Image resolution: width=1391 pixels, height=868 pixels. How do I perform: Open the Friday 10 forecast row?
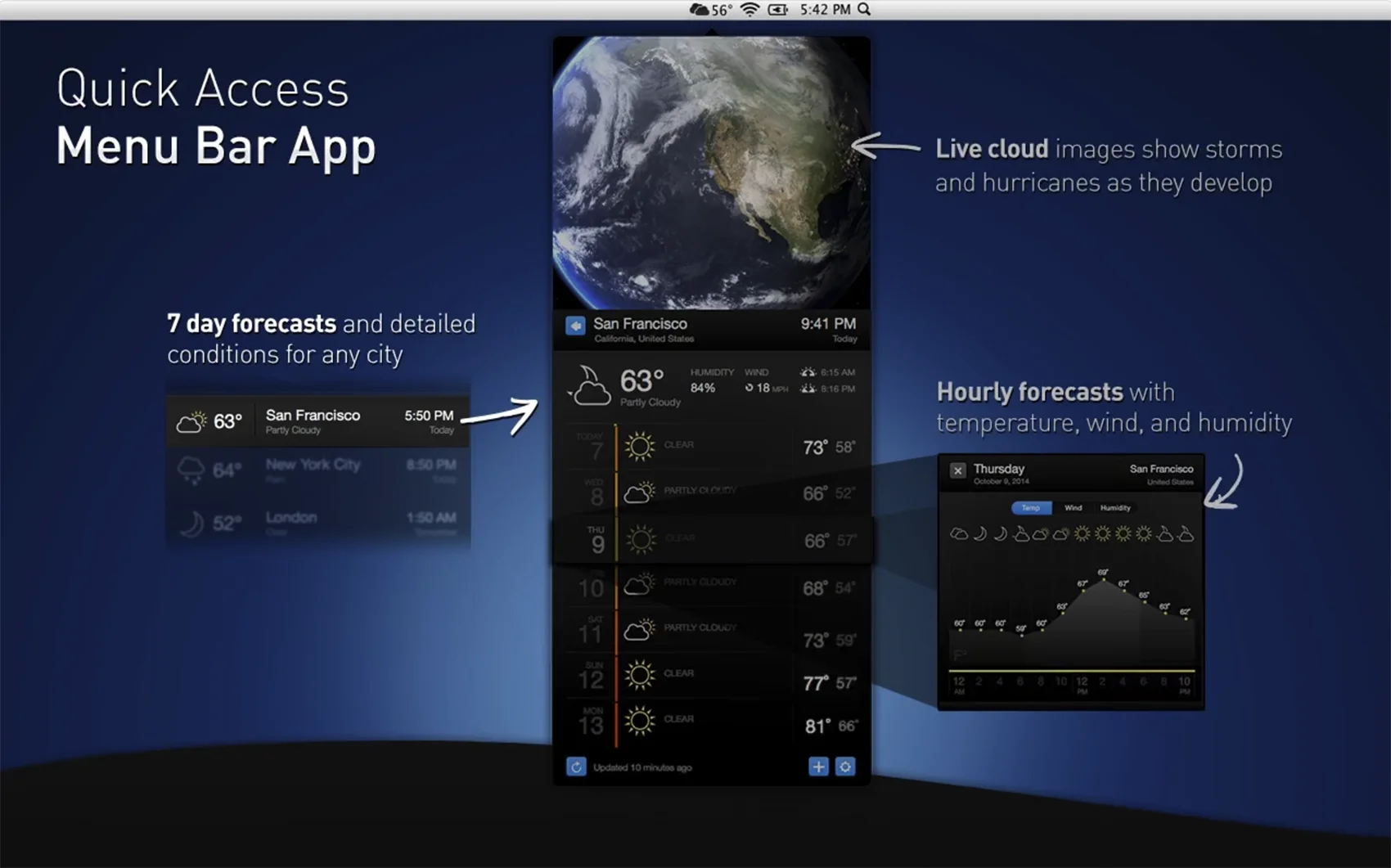pos(712,587)
